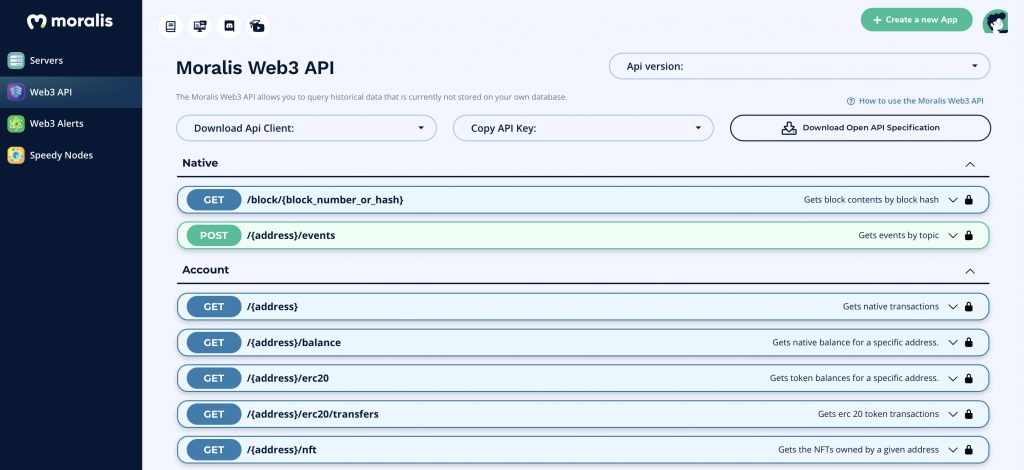This screenshot has width=1024, height=470.
Task: Click lock icon on Gets native transactions row
Action: coord(968,306)
